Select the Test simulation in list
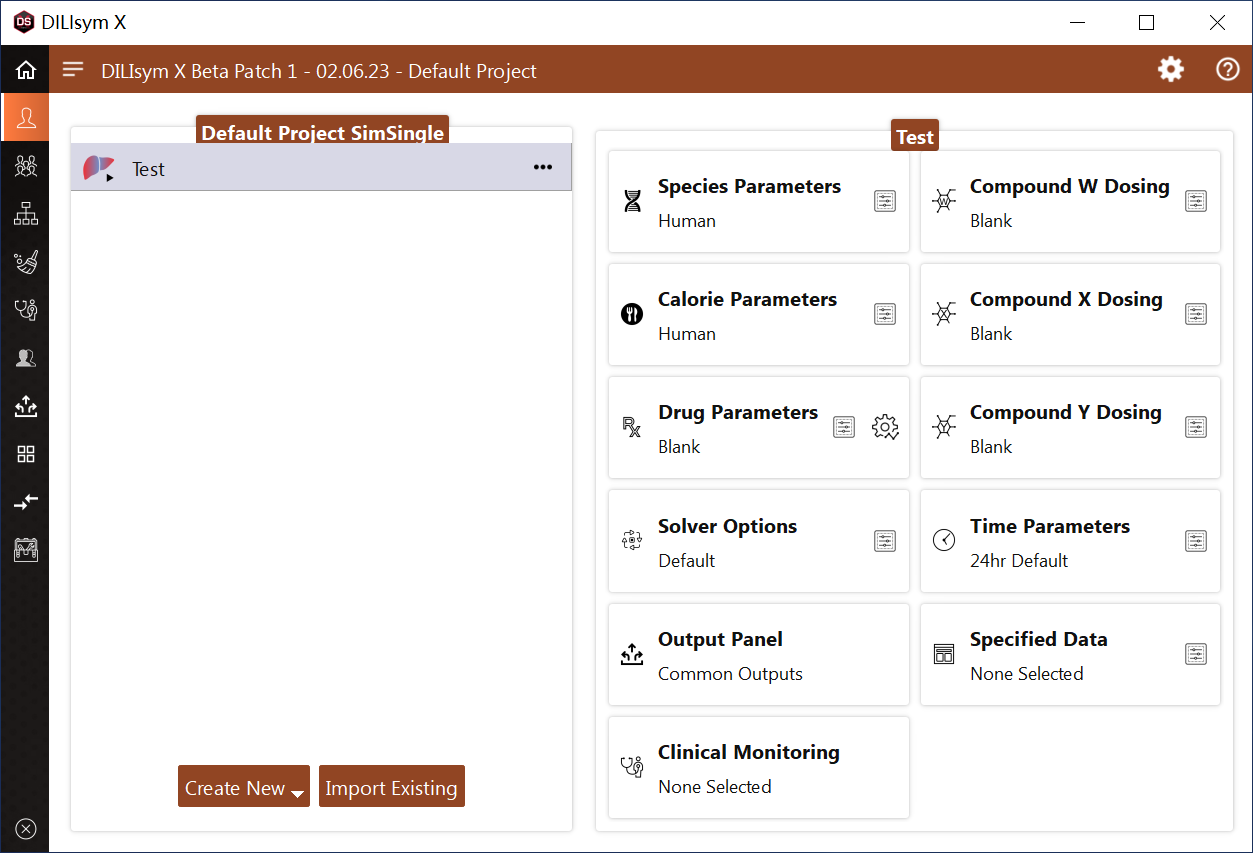This screenshot has width=1253, height=853. click(300, 168)
